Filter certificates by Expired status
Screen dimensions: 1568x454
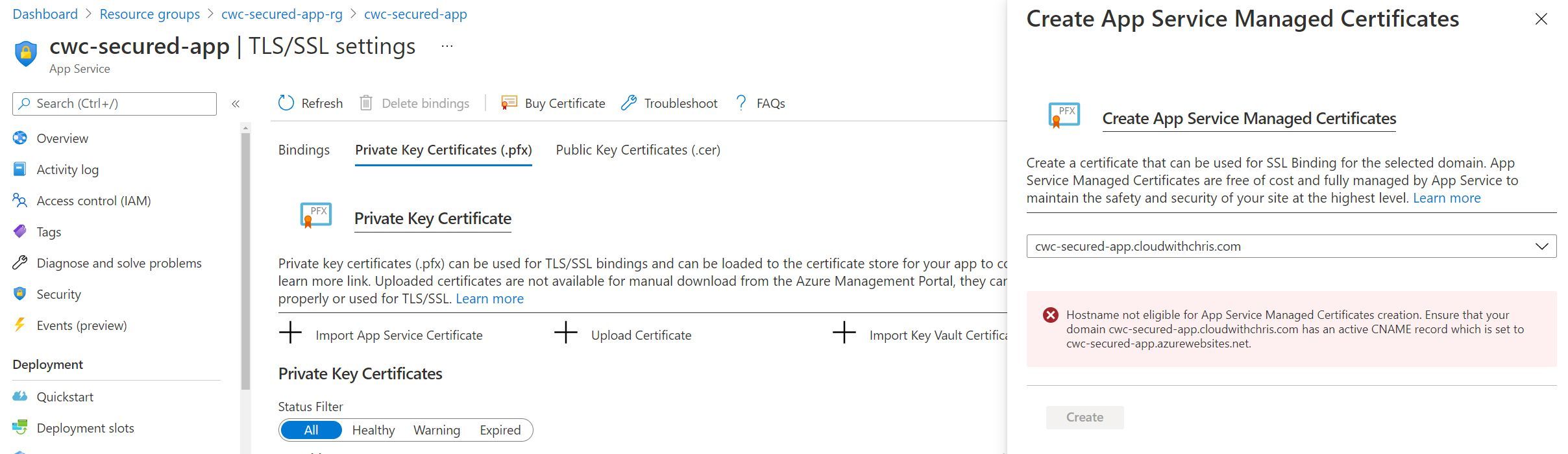(500, 429)
